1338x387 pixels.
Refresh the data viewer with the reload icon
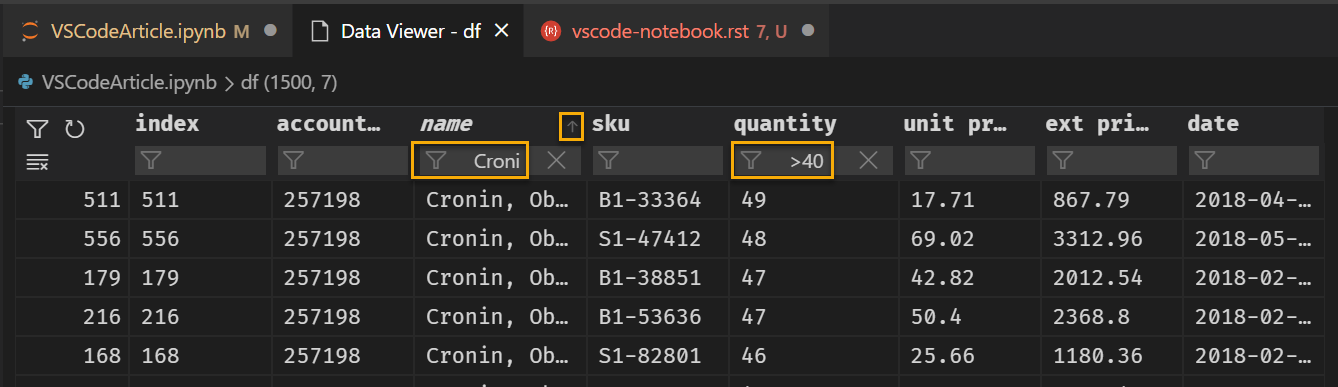pyautogui.click(x=74, y=129)
